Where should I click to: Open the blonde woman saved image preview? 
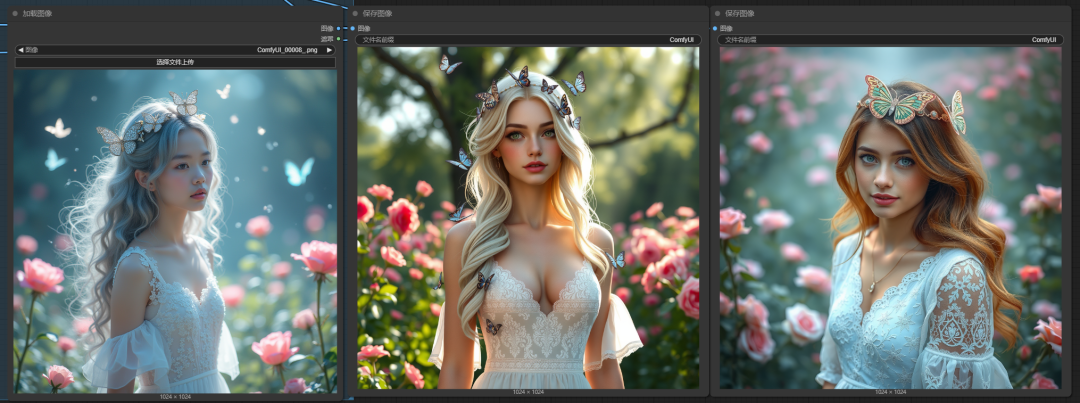tap(528, 218)
